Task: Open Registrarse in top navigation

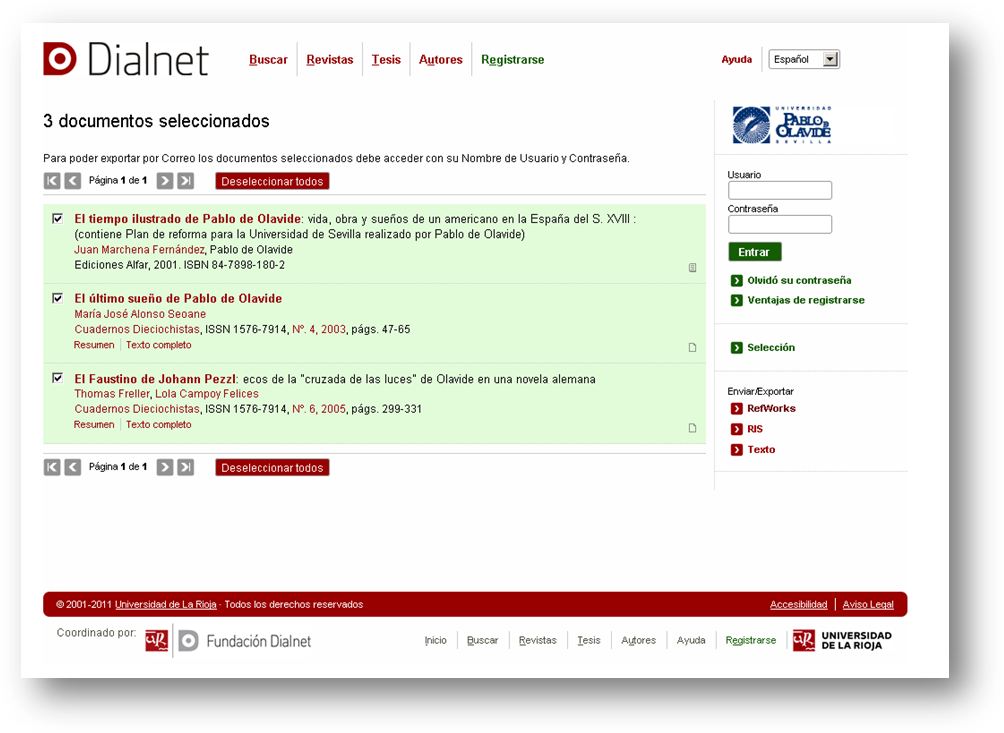Action: coord(513,60)
